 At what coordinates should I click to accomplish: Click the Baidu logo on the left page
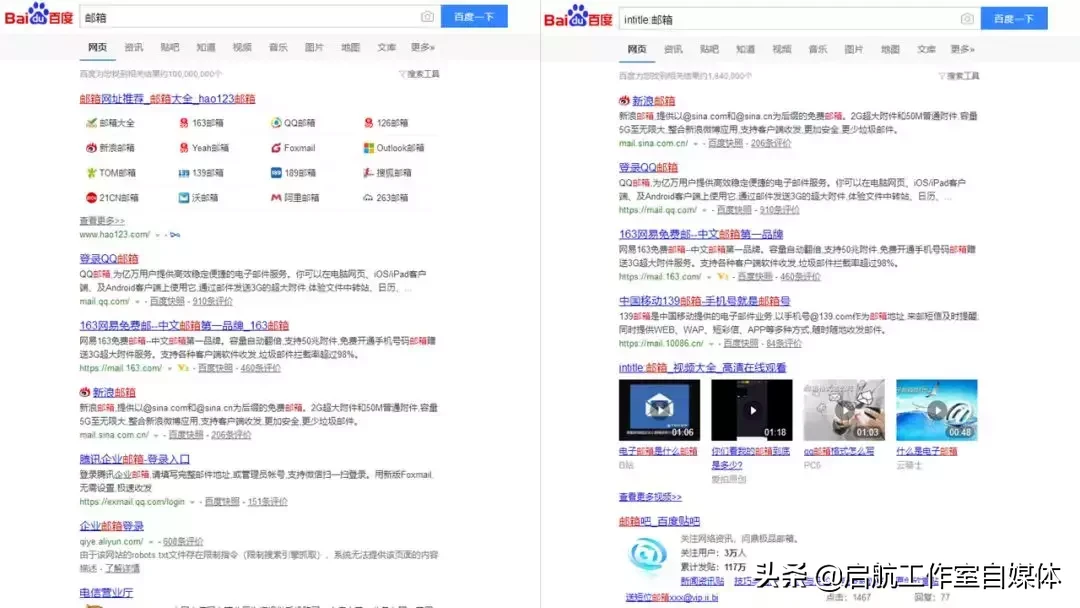click(40, 15)
